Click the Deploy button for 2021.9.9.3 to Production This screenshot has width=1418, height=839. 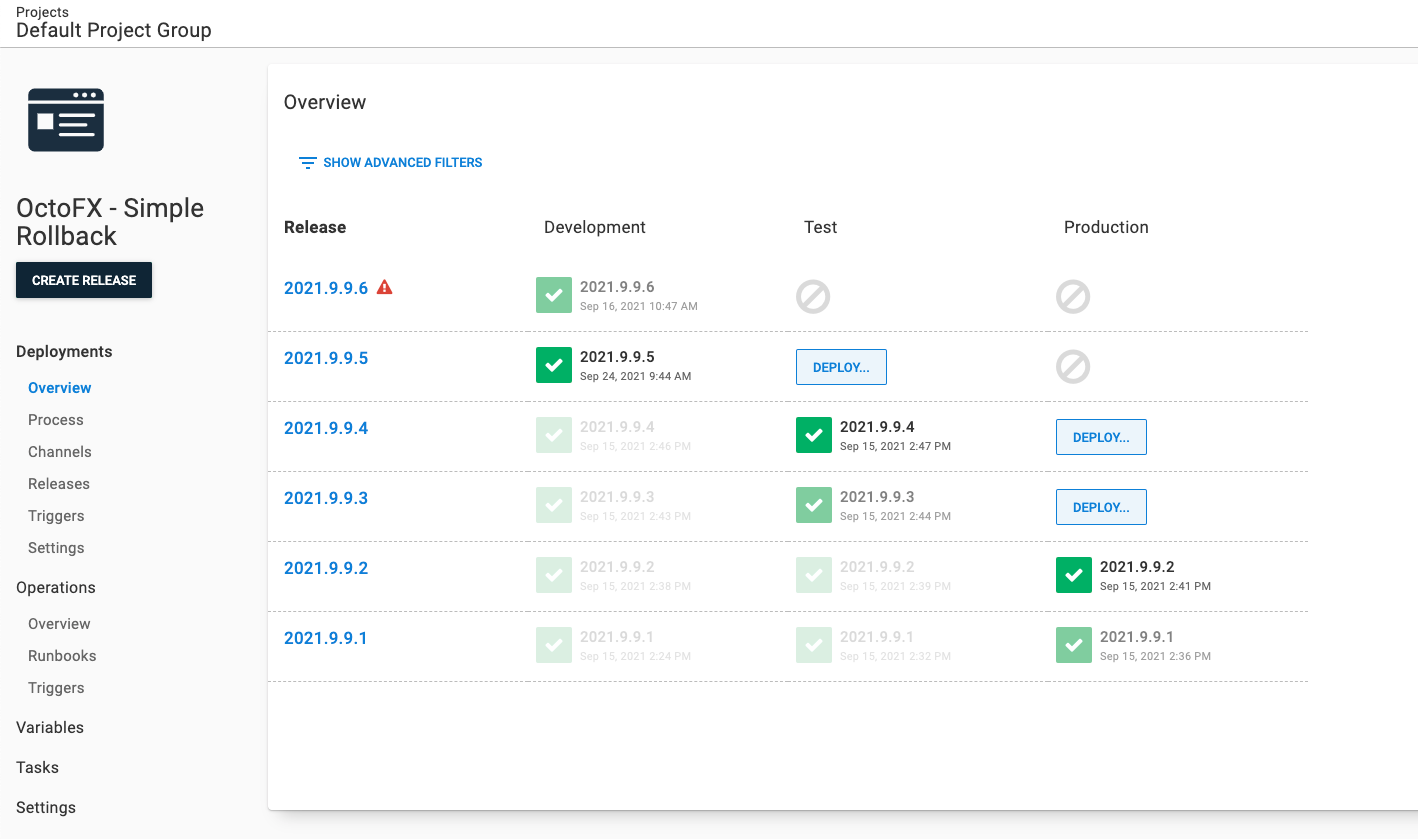(1101, 507)
